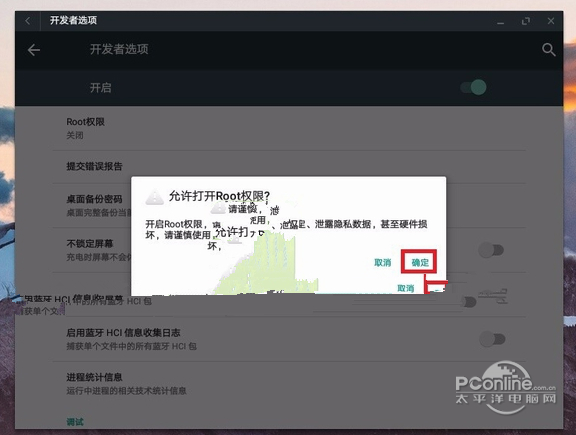The height and width of the screenshot is (435, 576).
Task: Open search with the magnifier icon
Action: 548,50
